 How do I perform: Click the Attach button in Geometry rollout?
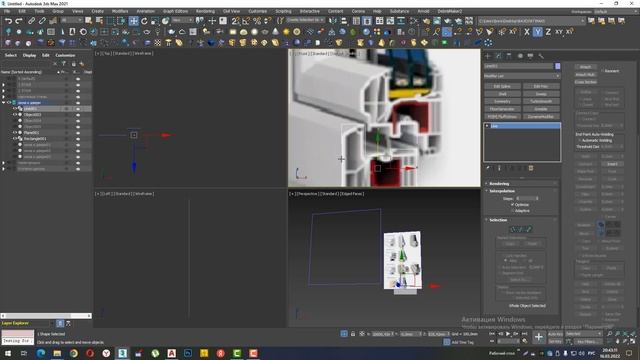[x=585, y=67]
